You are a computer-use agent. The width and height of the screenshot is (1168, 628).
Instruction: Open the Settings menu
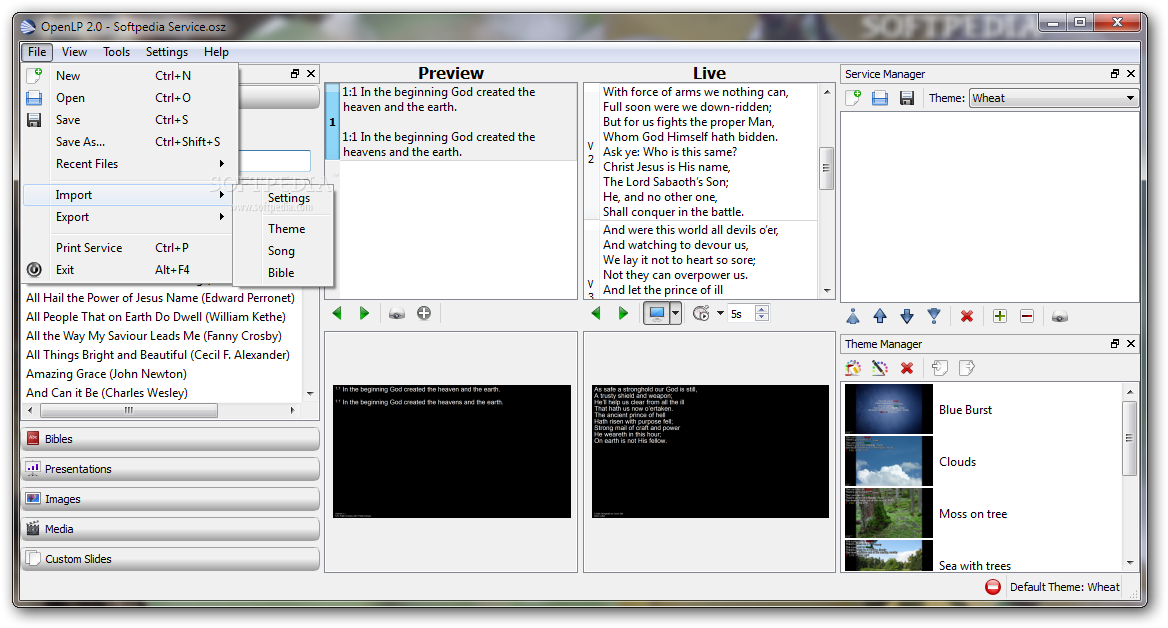tap(167, 52)
